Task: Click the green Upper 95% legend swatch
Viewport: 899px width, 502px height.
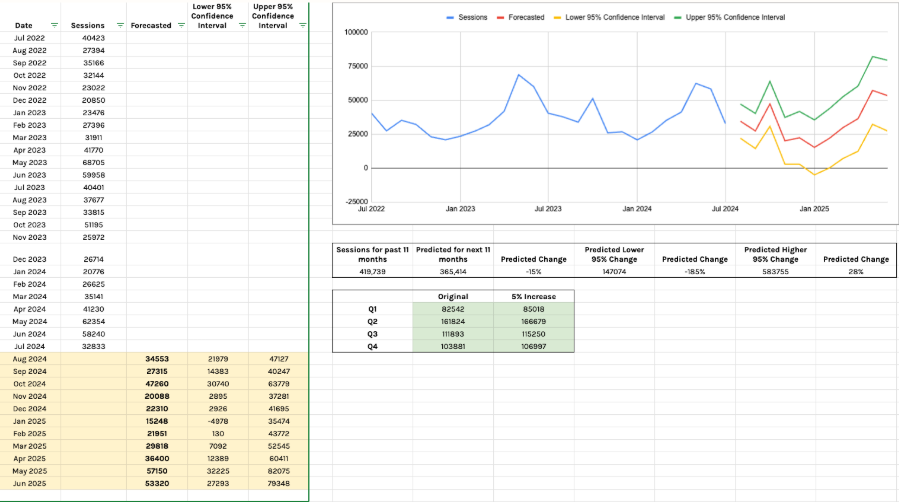Action: click(678, 18)
